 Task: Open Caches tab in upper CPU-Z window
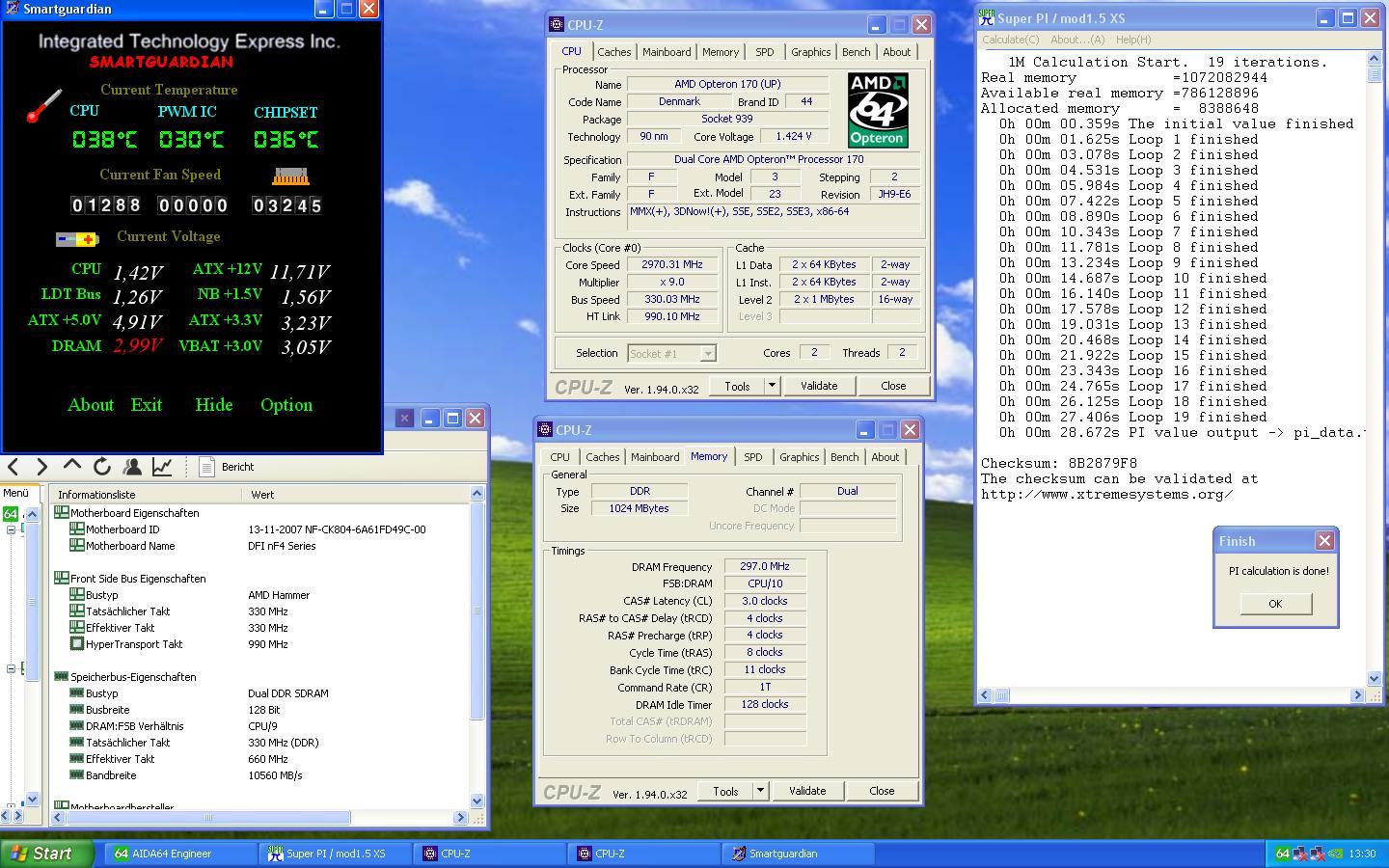613,52
